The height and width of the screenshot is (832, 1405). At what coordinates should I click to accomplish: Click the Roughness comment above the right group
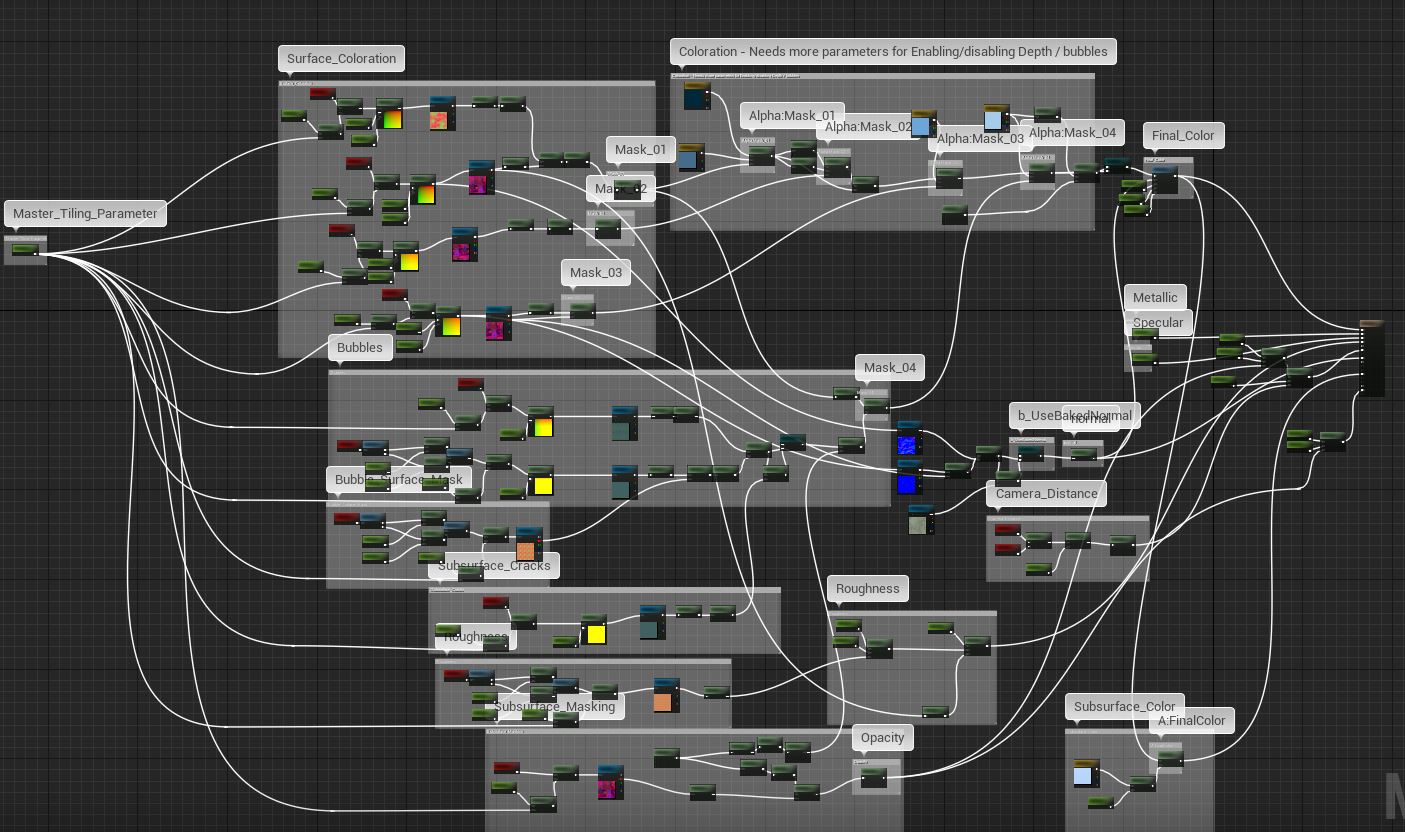tap(868, 588)
